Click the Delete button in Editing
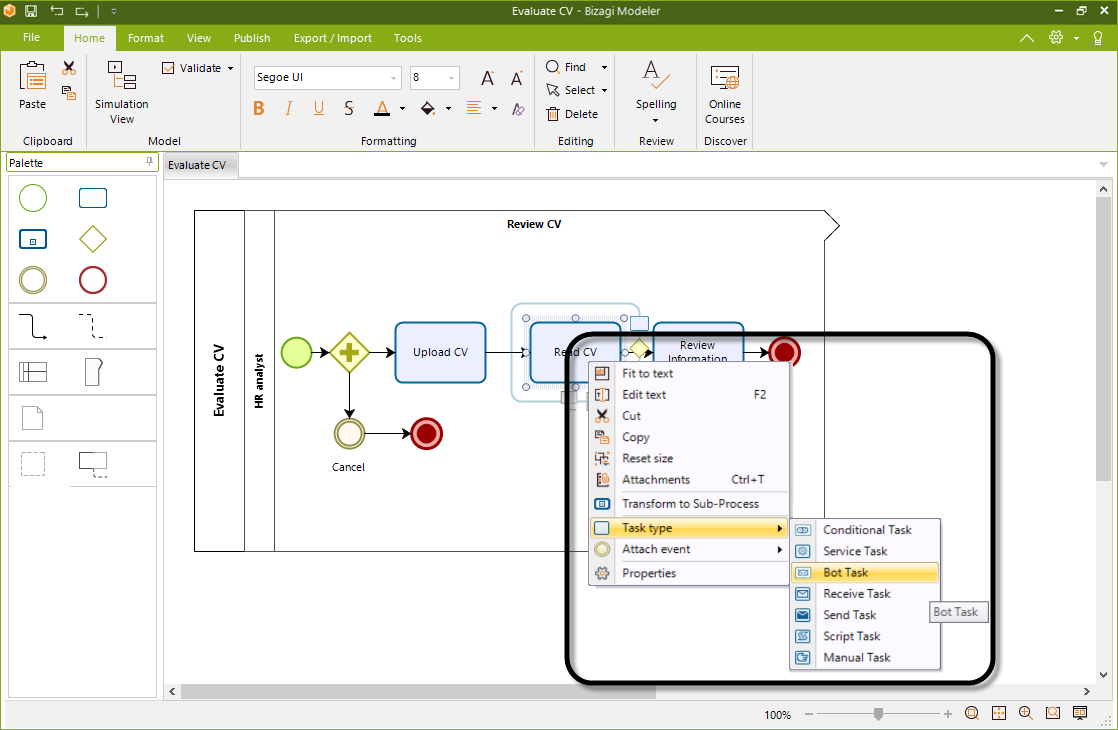The image size is (1118, 730). pyautogui.click(x=573, y=114)
